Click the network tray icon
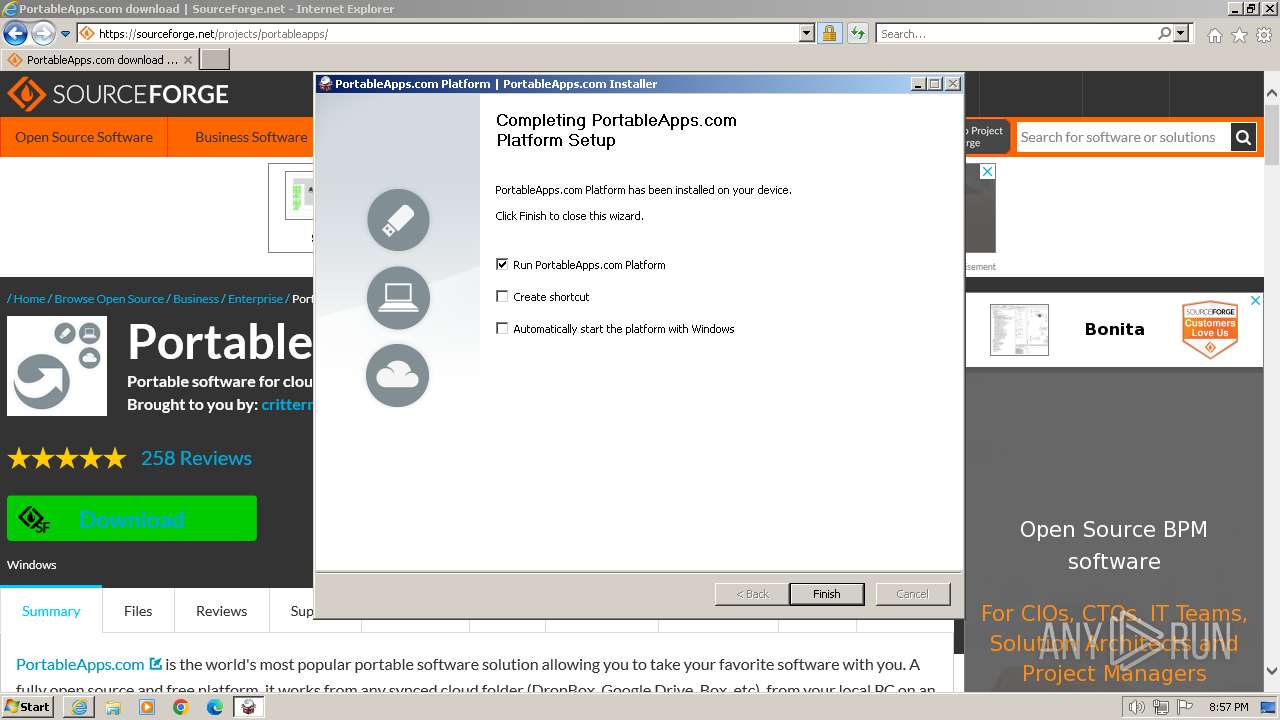The image size is (1280, 720). (1160, 708)
